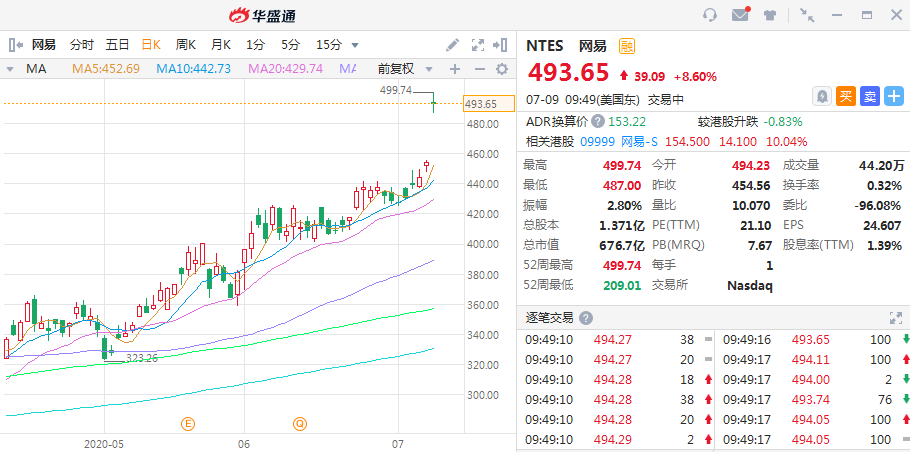Open related HK stock 09999 link
Viewport: 910px width, 452px height.
(x=596, y=142)
